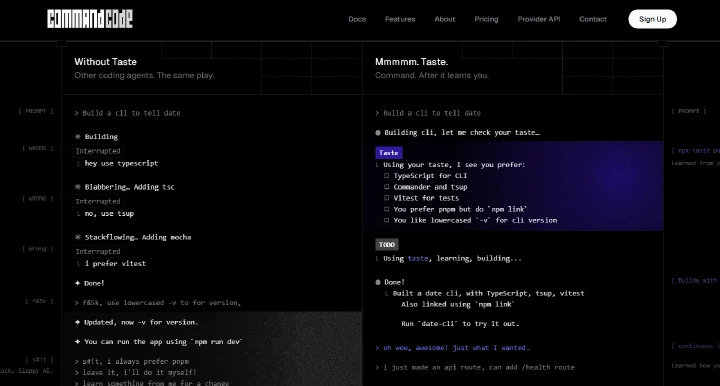Check the 'You prefer pnpm' box

387,209
